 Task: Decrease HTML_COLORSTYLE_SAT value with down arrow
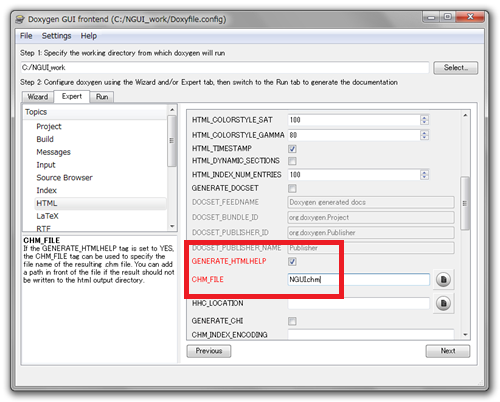[424, 122]
